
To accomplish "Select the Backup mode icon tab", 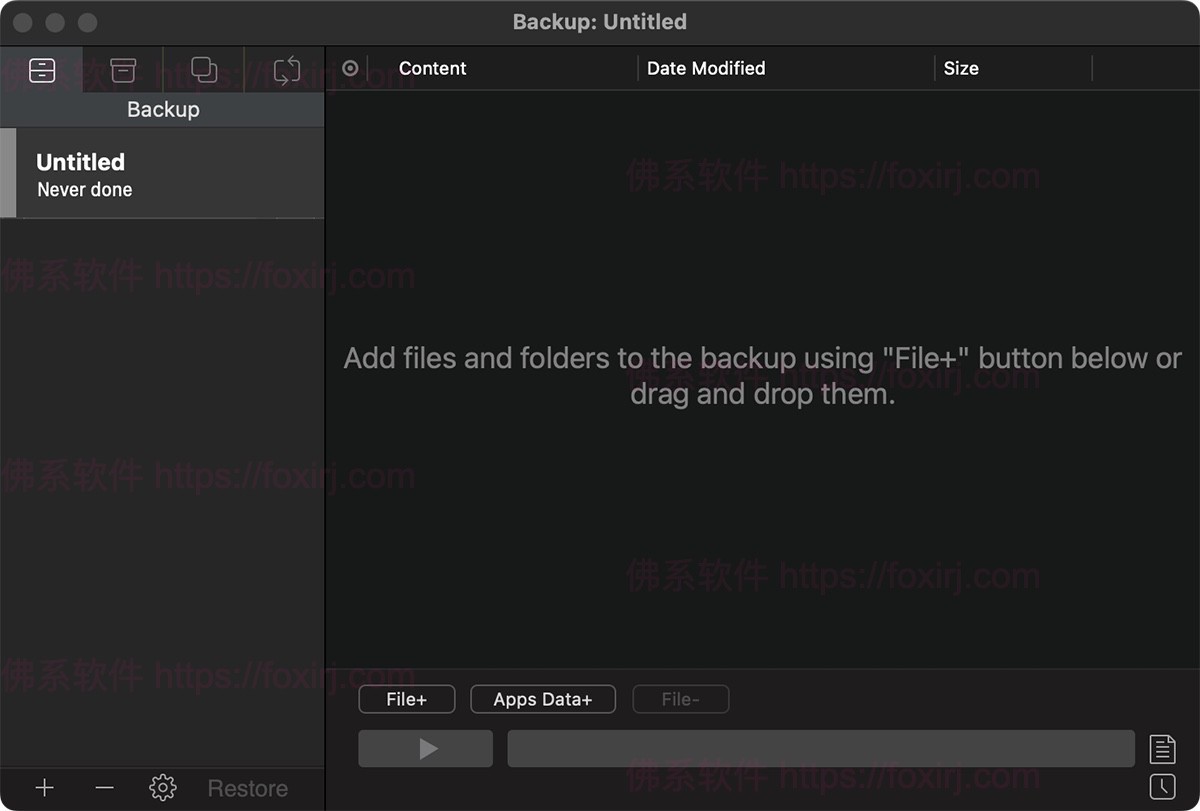I will click(42, 70).
